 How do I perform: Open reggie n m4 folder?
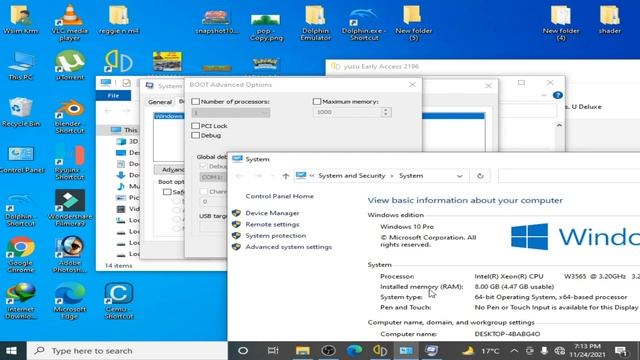[119, 19]
